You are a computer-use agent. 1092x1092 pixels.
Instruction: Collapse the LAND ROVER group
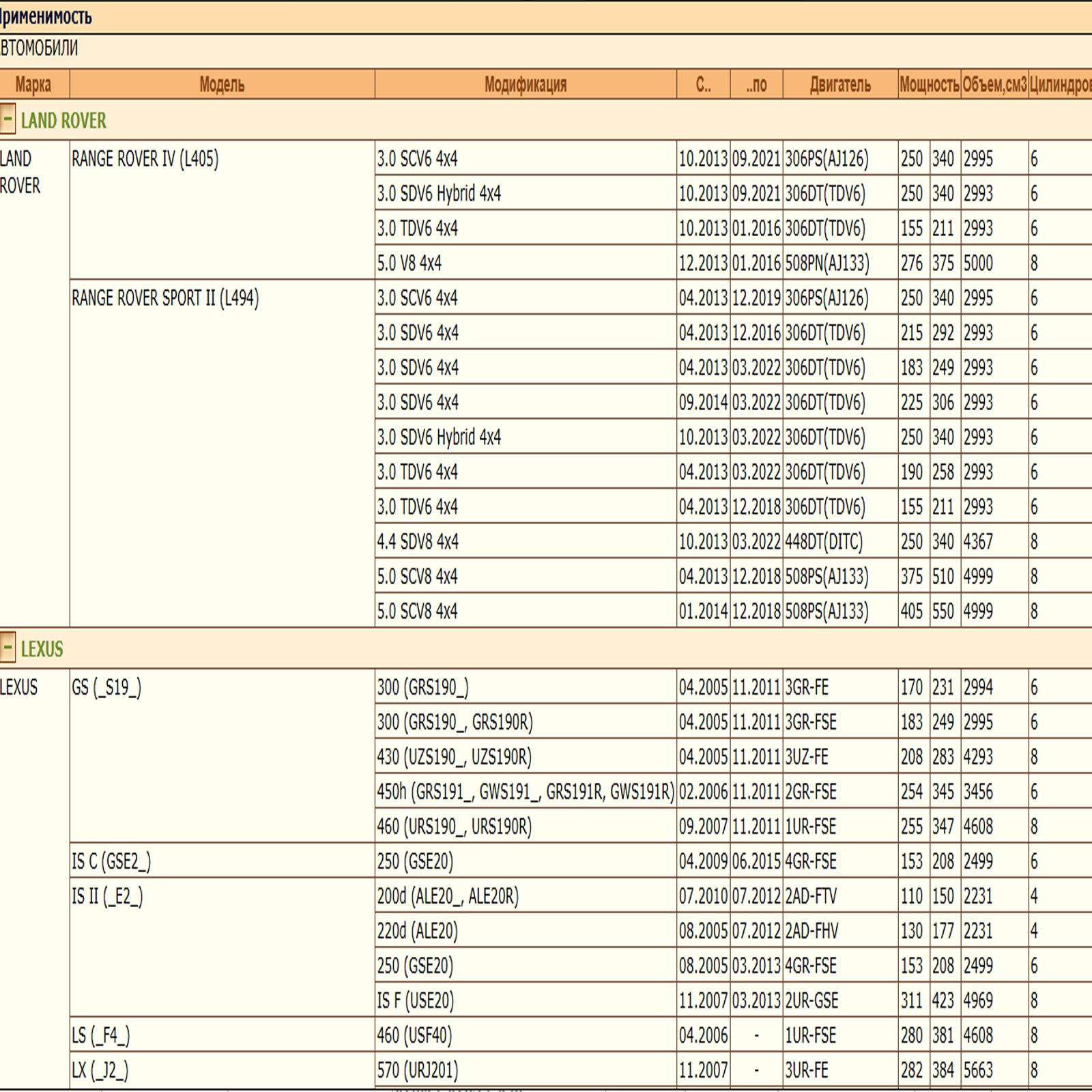(x=8, y=119)
